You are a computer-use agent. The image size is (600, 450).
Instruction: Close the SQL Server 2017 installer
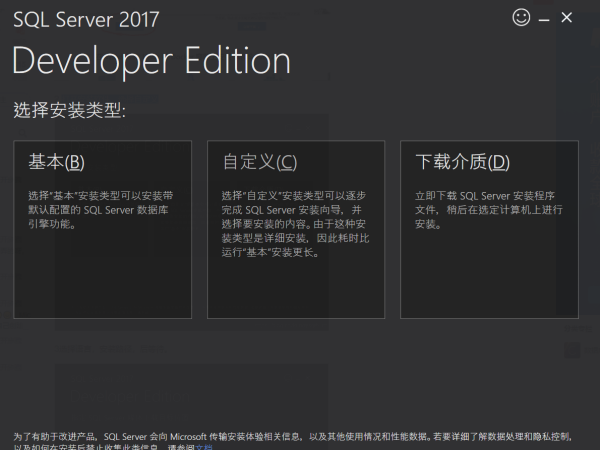coord(567,18)
